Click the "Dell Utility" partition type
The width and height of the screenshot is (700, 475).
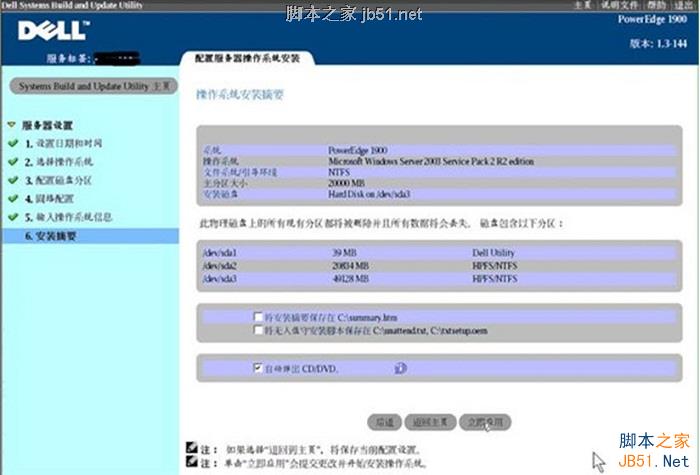[493, 253]
